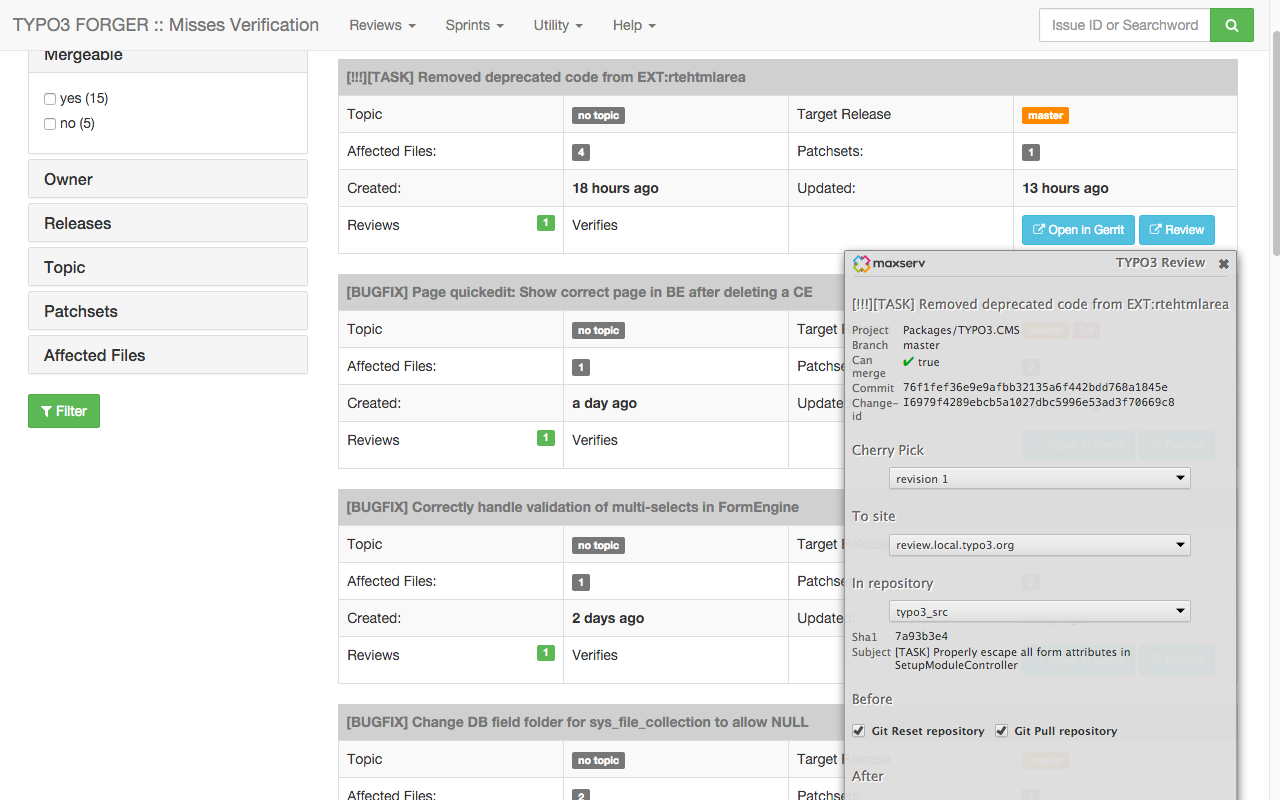The image size is (1280, 800).
Task: Click green reviews count for rtehtmlarea task
Action: (546, 223)
